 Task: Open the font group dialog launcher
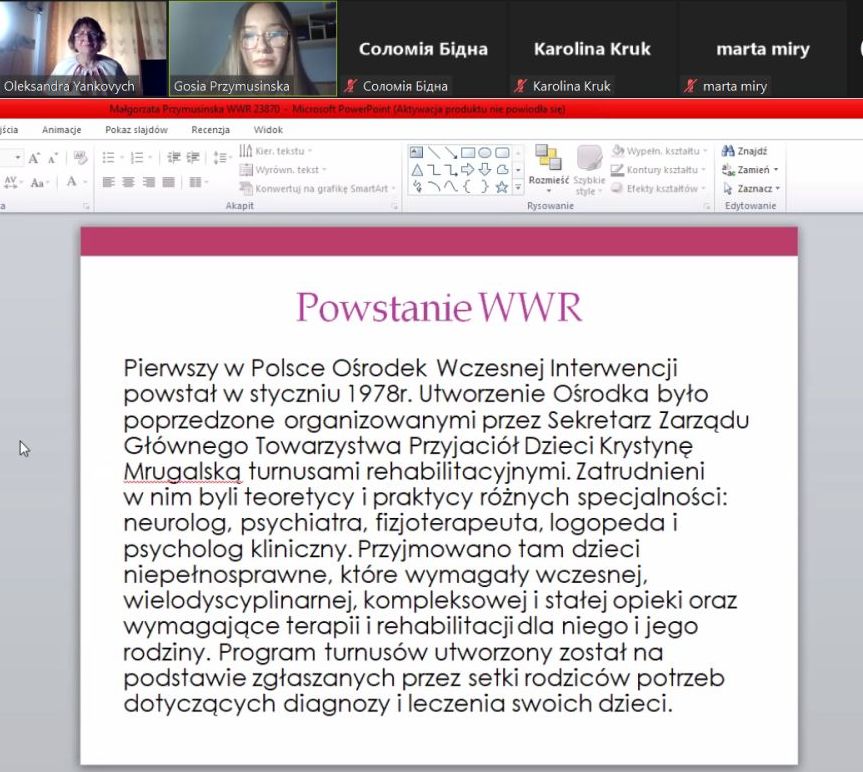click(x=86, y=206)
